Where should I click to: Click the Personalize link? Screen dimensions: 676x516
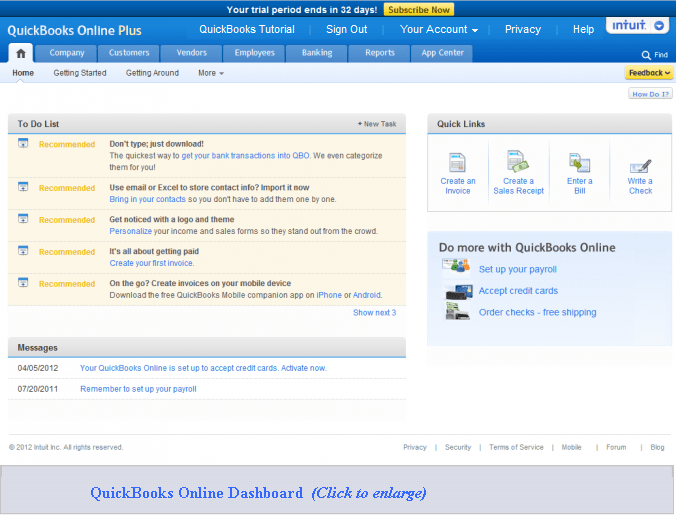pos(131,231)
